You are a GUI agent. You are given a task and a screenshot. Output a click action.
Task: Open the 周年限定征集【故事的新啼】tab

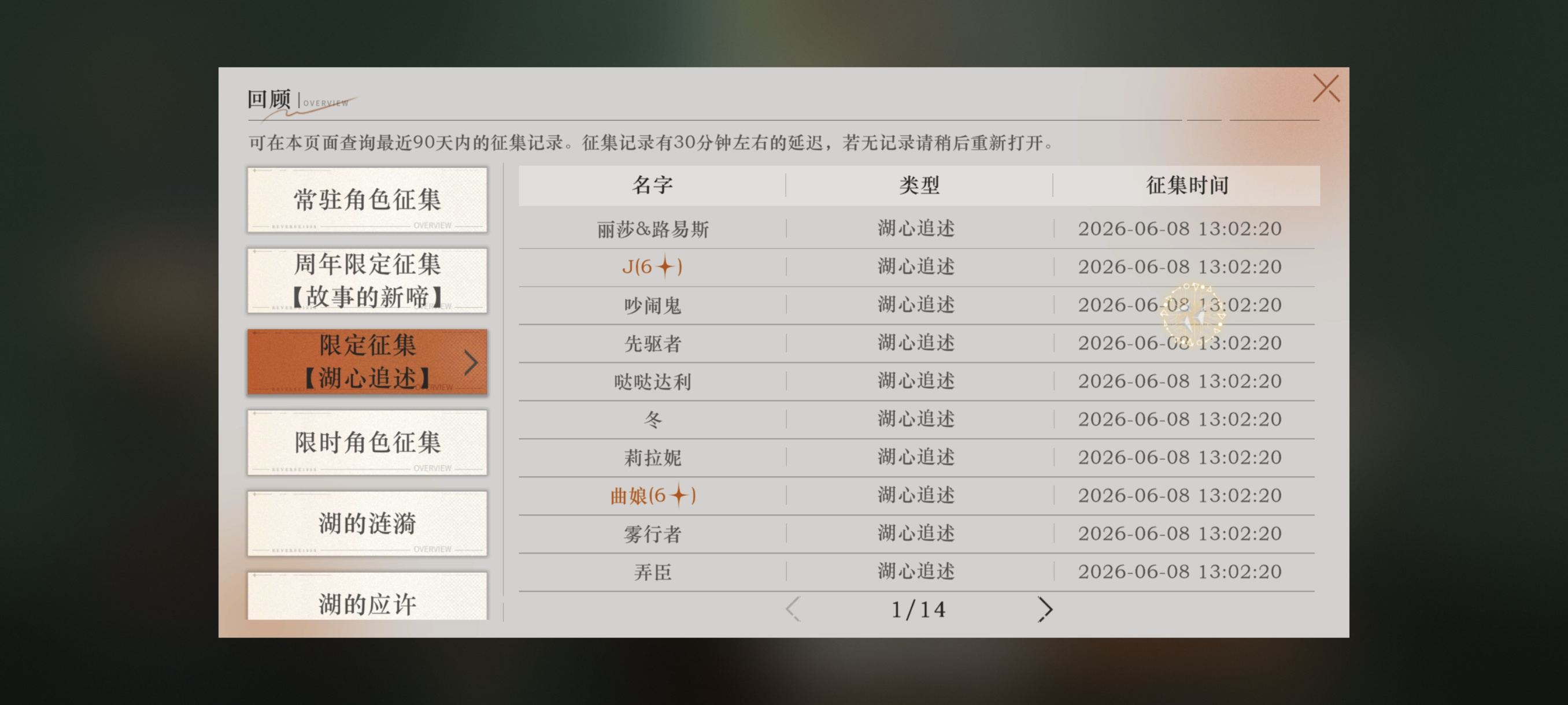(367, 280)
